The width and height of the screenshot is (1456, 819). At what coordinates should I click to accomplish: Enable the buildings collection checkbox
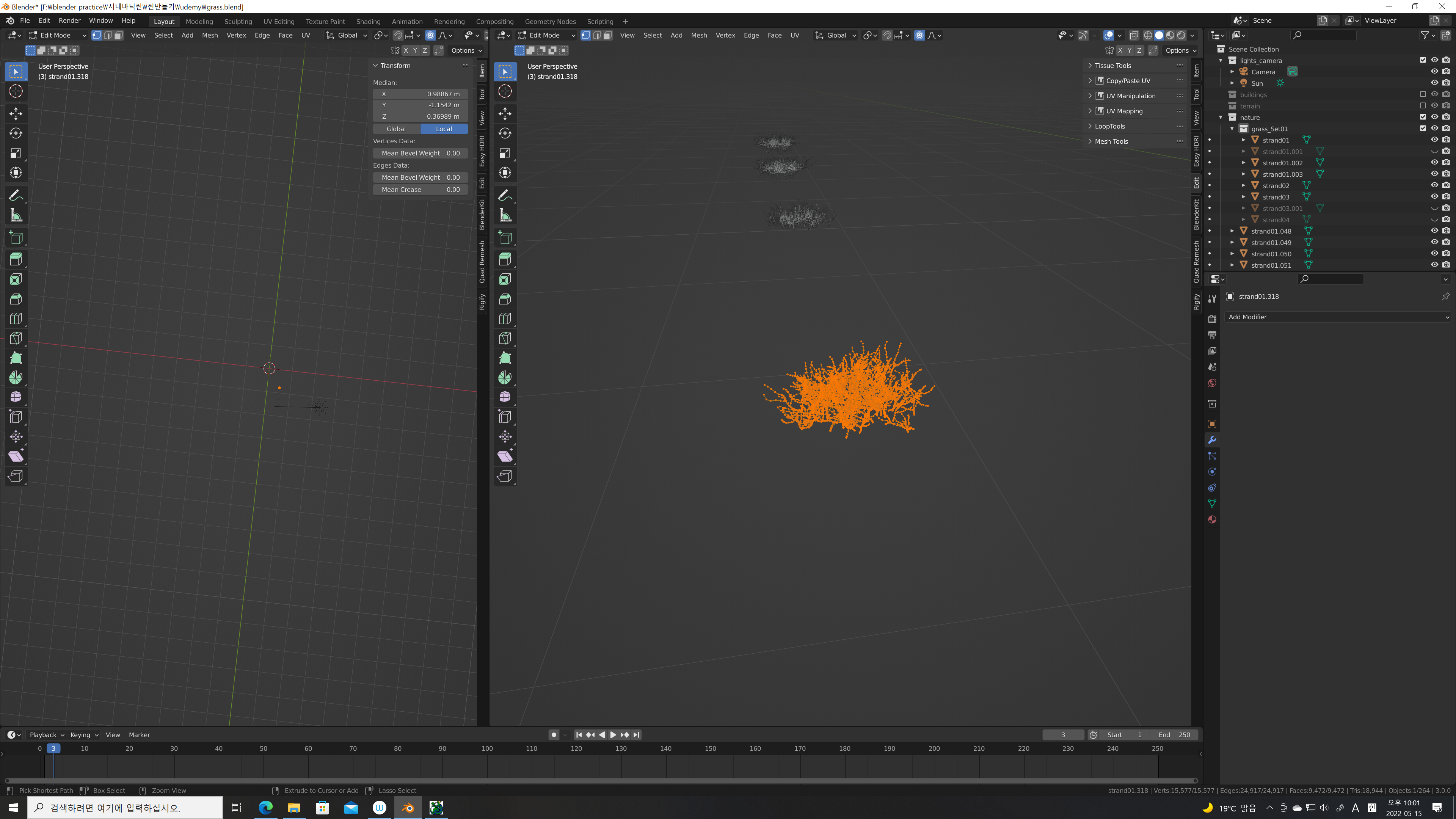coord(1423,94)
